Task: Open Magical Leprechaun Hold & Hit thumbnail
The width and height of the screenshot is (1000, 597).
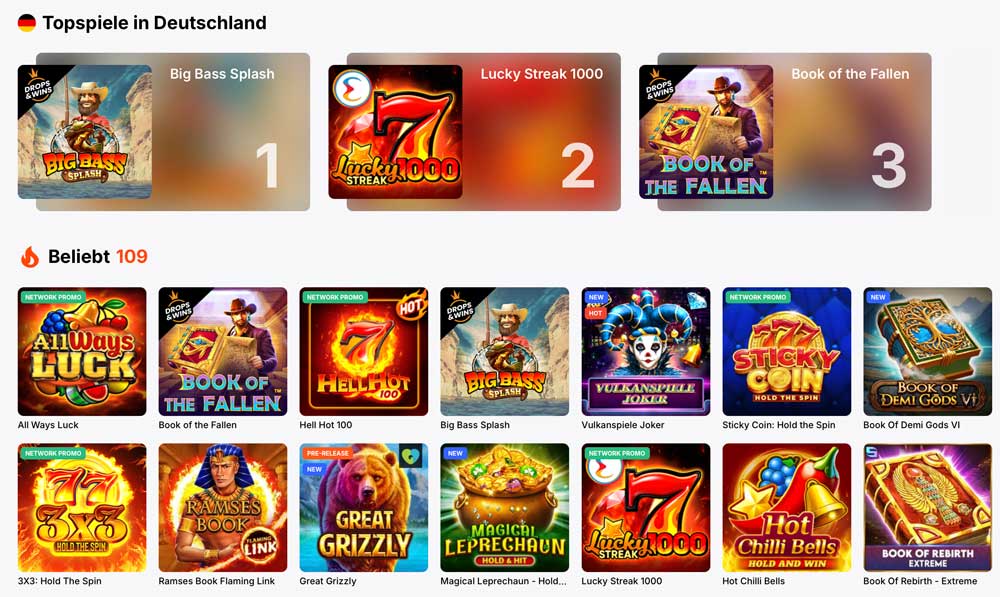Action: (504, 508)
